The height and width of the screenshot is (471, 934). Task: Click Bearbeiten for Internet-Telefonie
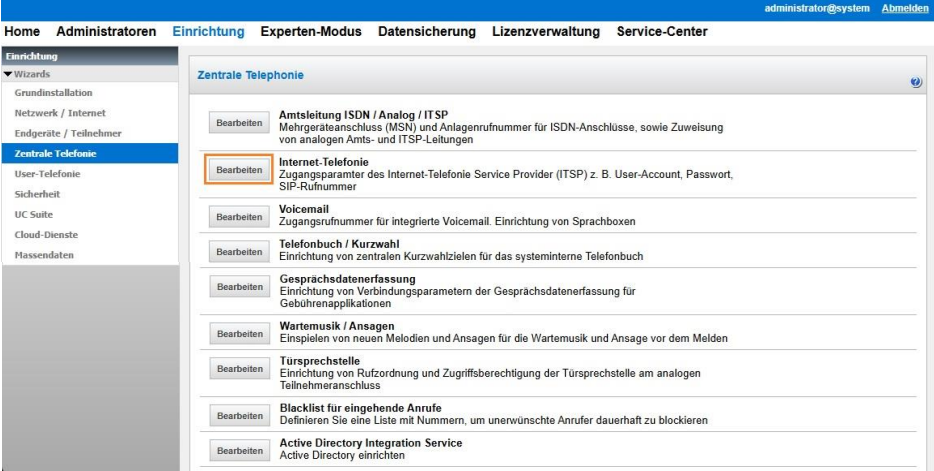pyautogui.click(x=239, y=170)
